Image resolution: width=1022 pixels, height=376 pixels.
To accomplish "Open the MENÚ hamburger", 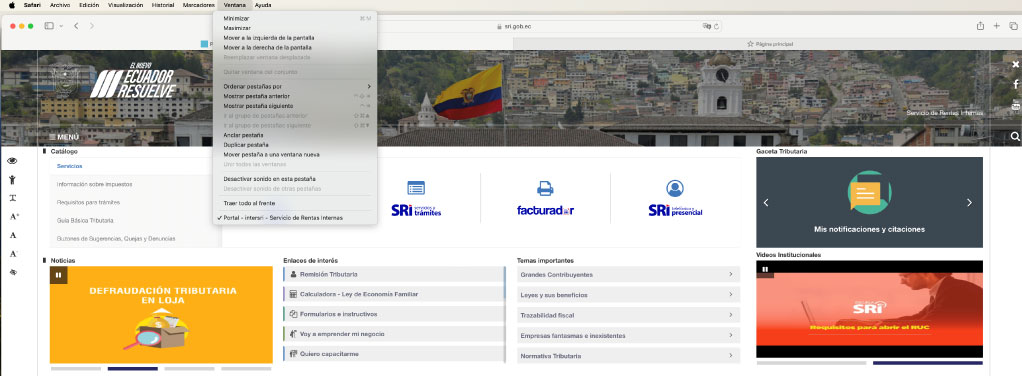I will [x=64, y=137].
